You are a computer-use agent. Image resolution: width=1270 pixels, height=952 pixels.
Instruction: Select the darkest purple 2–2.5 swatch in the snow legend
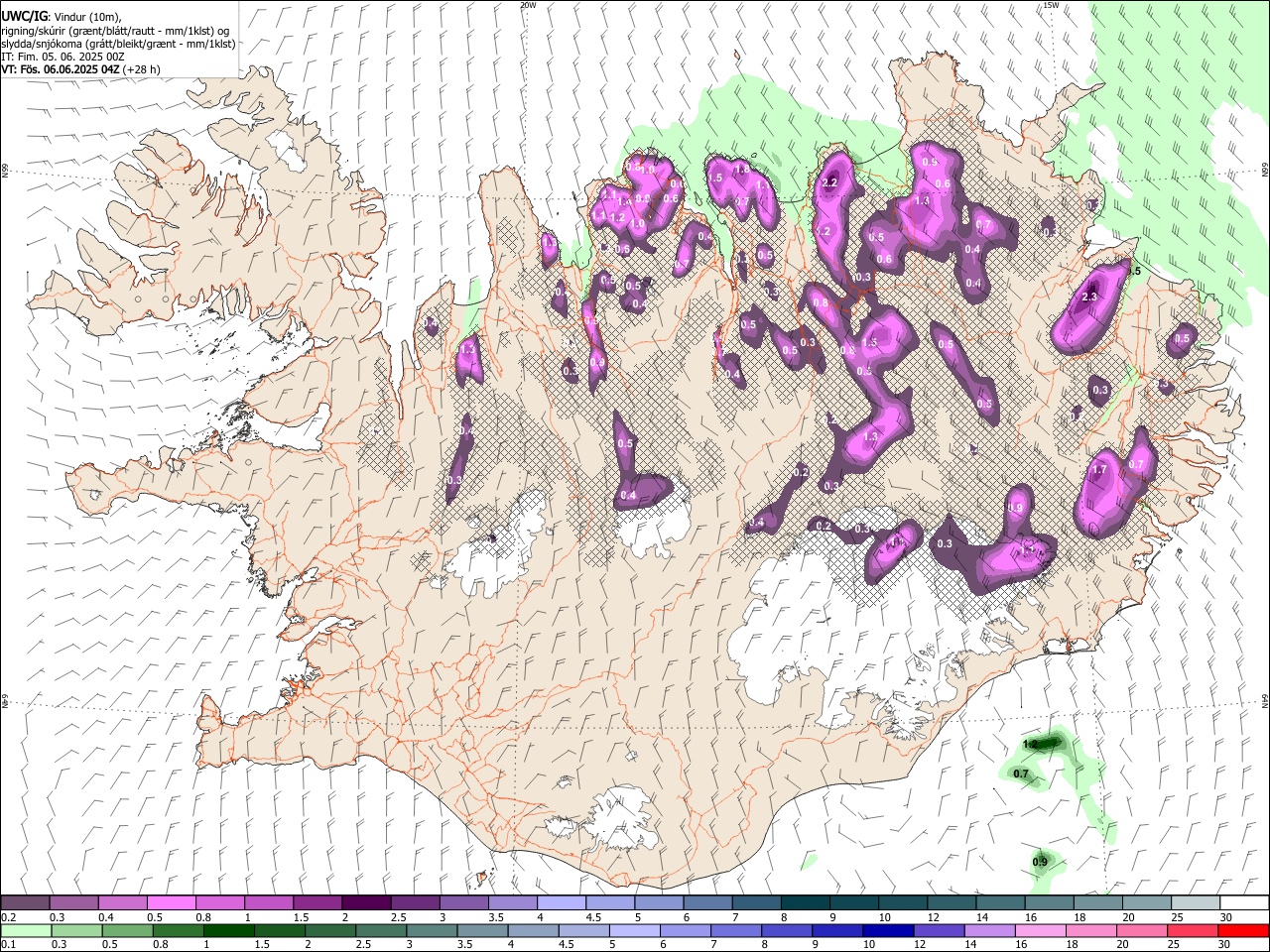point(366,903)
